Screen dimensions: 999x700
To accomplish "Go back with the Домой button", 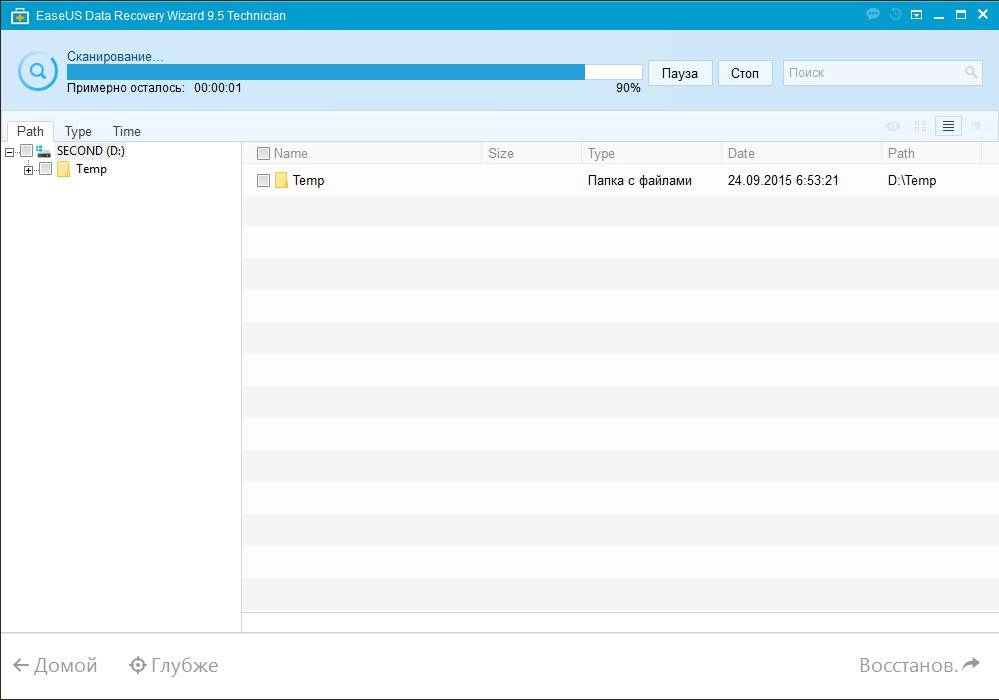I will pos(55,666).
